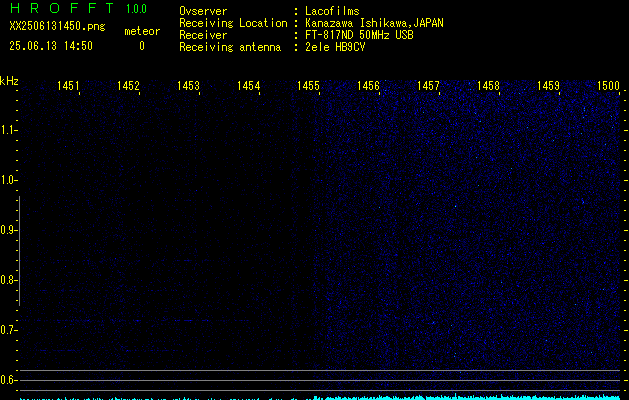Click the Receiving Location label
This screenshot has width=629, height=400.
233,23
